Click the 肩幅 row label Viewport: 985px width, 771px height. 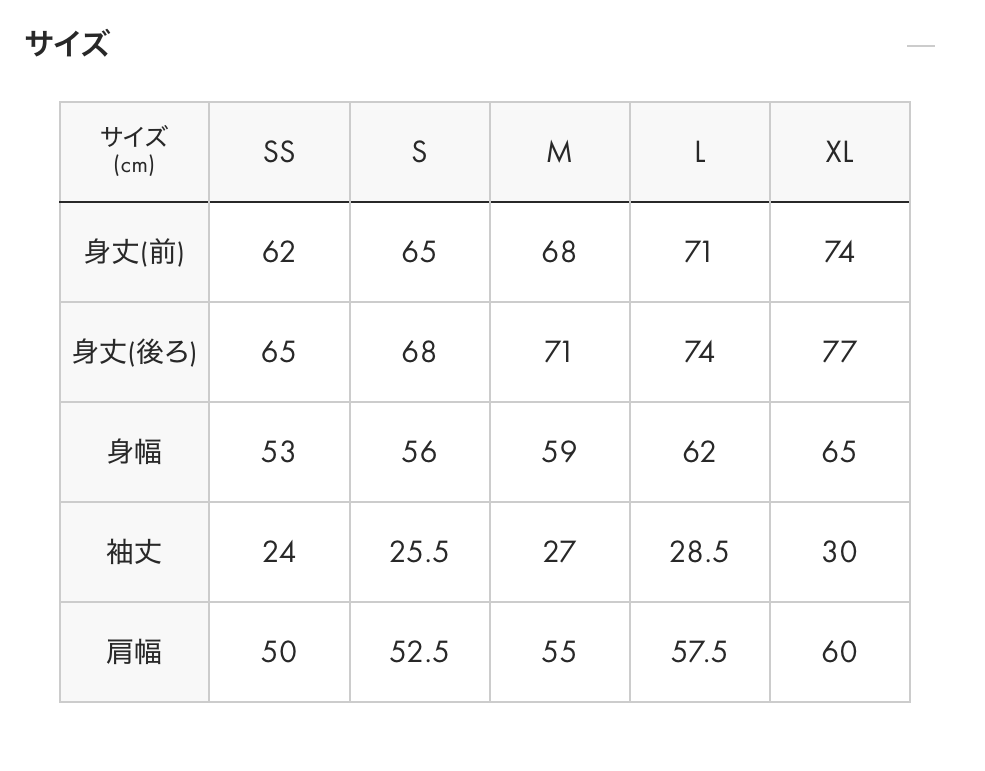[x=134, y=652]
